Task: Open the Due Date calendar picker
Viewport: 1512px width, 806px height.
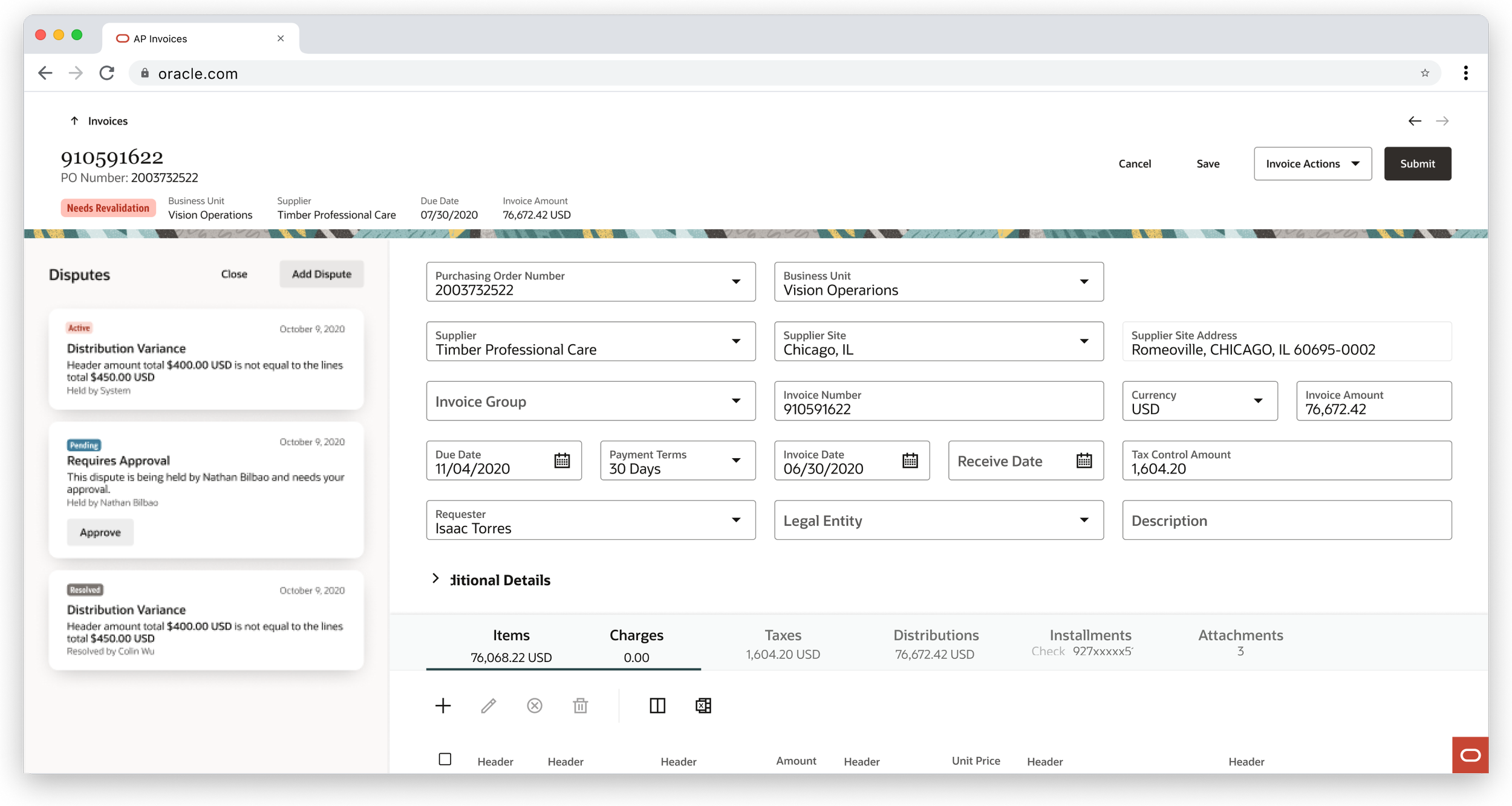Action: (562, 461)
